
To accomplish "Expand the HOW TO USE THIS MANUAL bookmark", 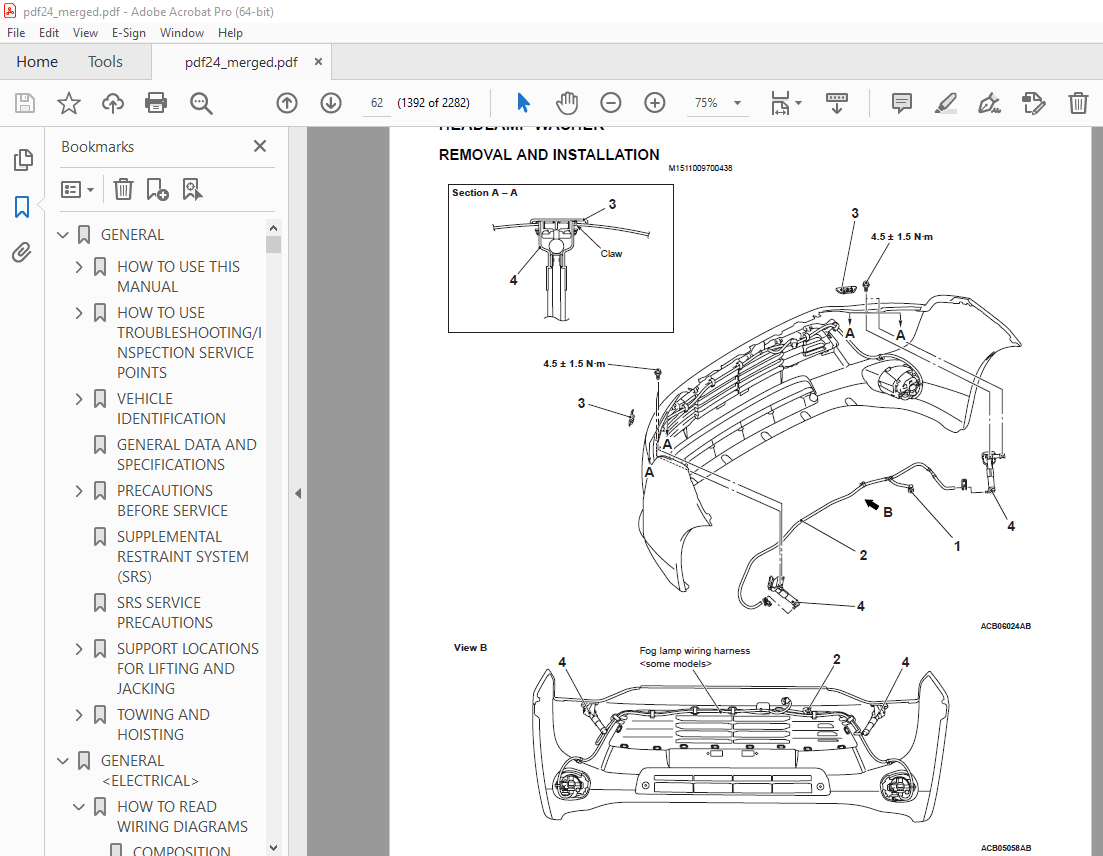I will pos(78,266).
